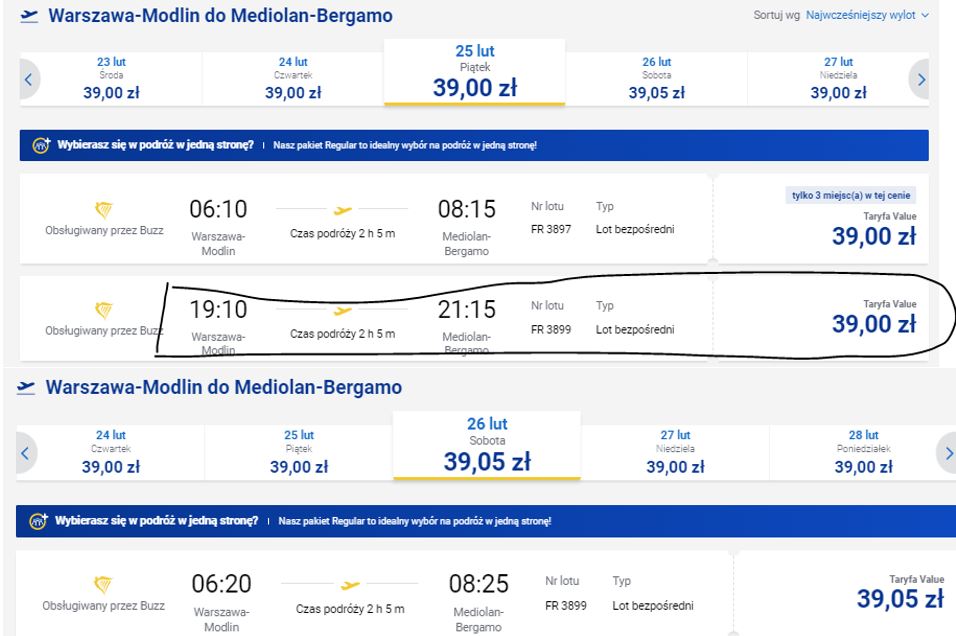Select 23 lut Środa date tab

pyautogui.click(x=111, y=79)
